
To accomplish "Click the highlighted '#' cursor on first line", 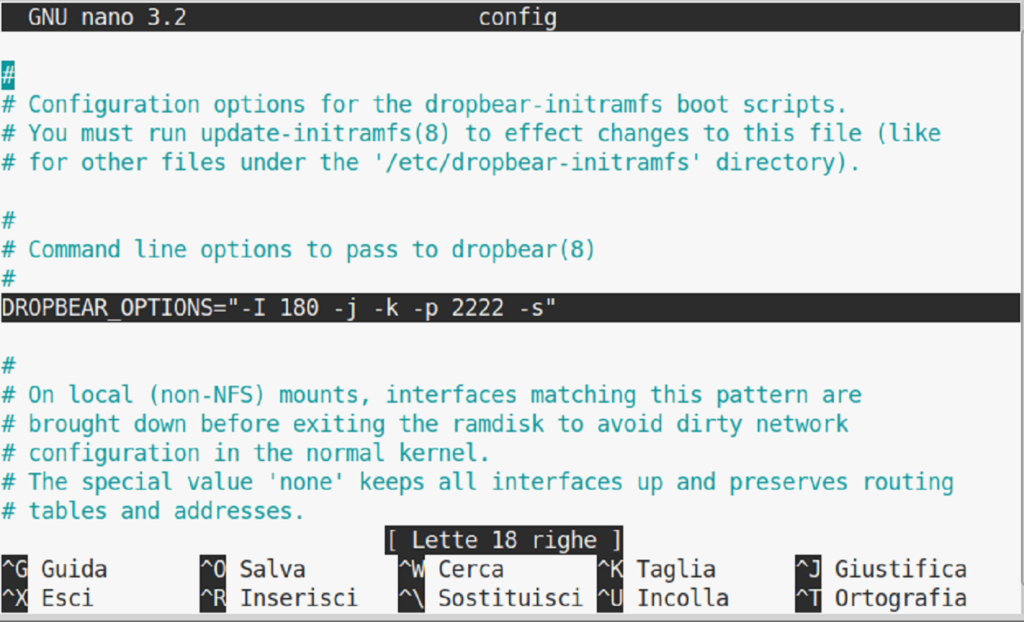I will 8,75.
